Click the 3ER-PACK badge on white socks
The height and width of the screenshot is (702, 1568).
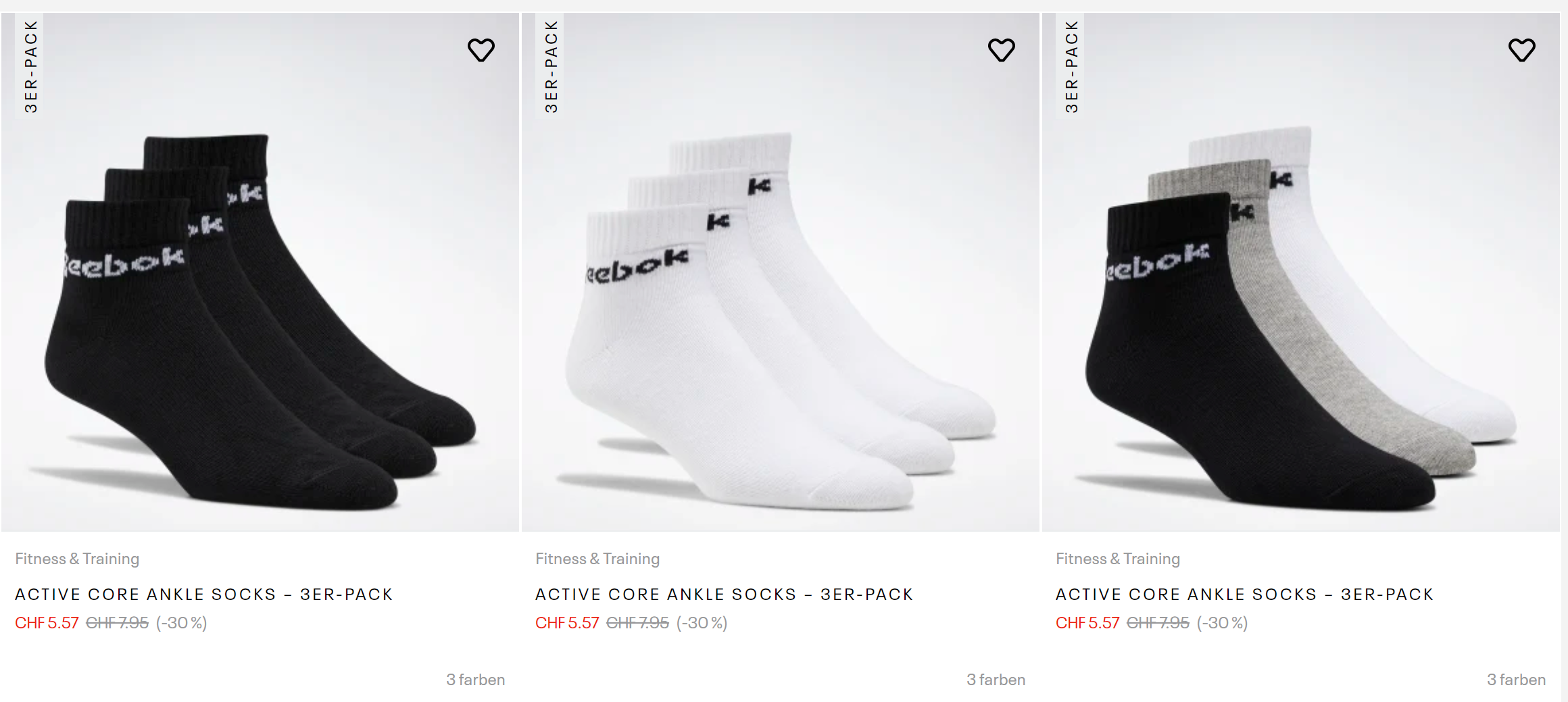click(x=552, y=66)
